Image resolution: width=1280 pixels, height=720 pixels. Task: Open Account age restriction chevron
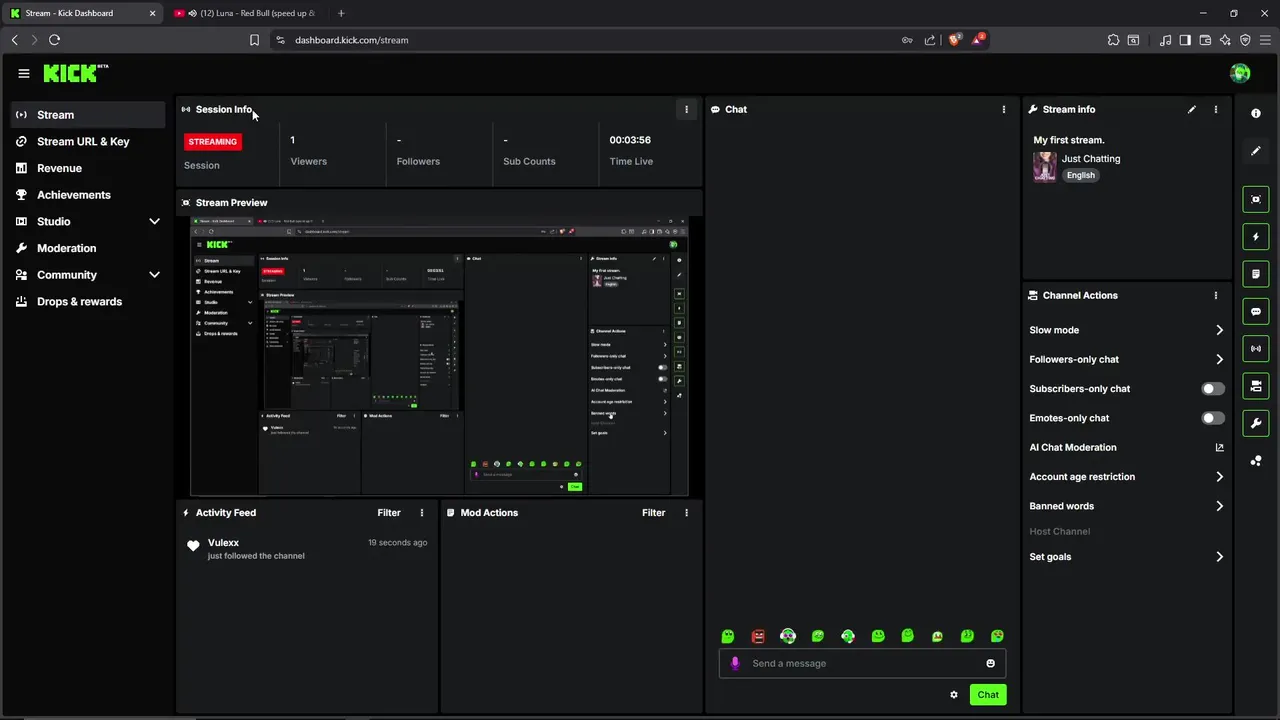1219,477
